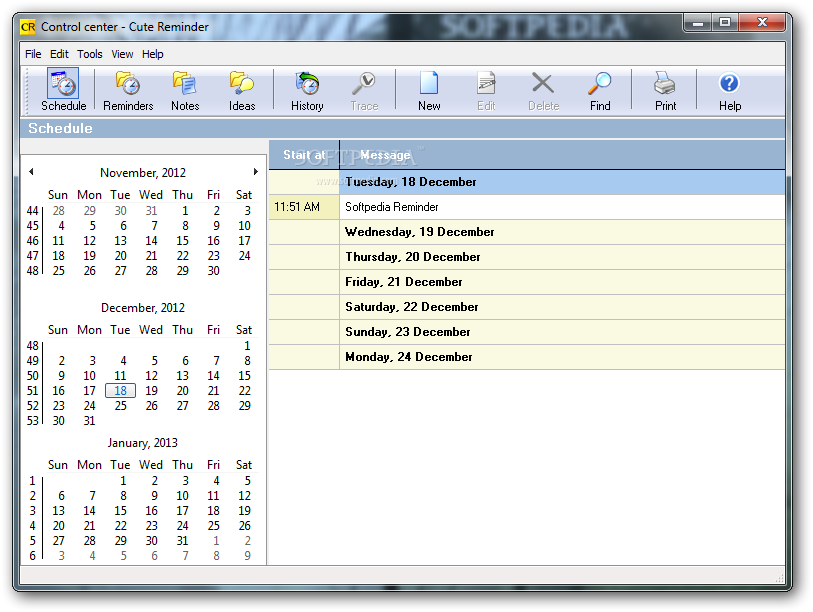The image size is (813, 612).
Task: Click the January, 2013 month title
Action: (143, 443)
